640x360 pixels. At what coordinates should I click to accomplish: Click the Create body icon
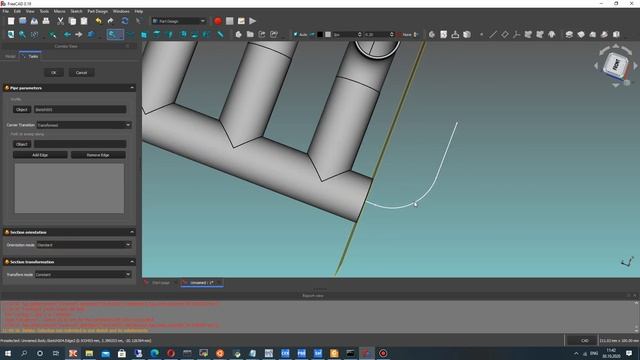pos(432,35)
